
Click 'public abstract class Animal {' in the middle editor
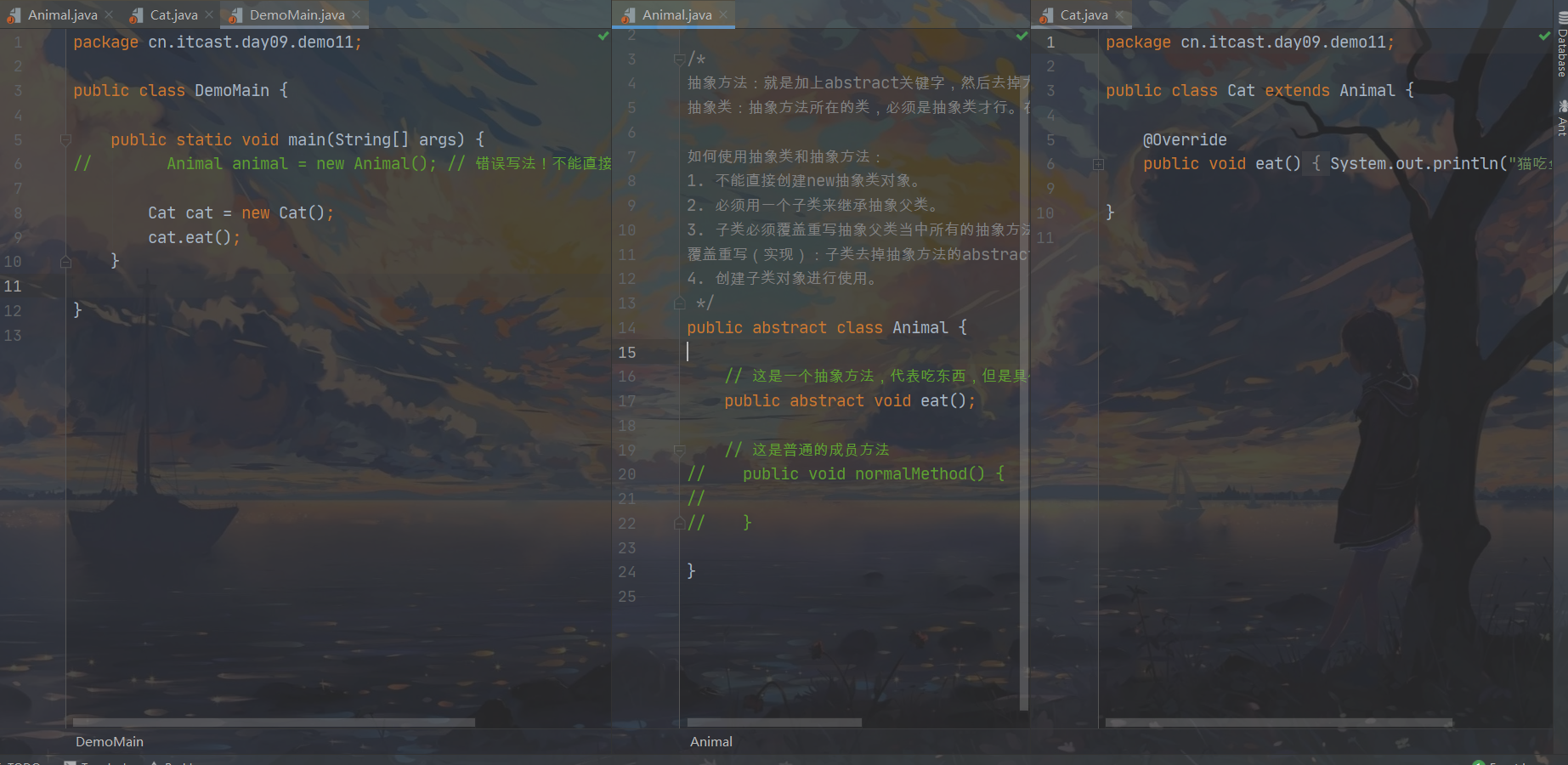(826, 327)
